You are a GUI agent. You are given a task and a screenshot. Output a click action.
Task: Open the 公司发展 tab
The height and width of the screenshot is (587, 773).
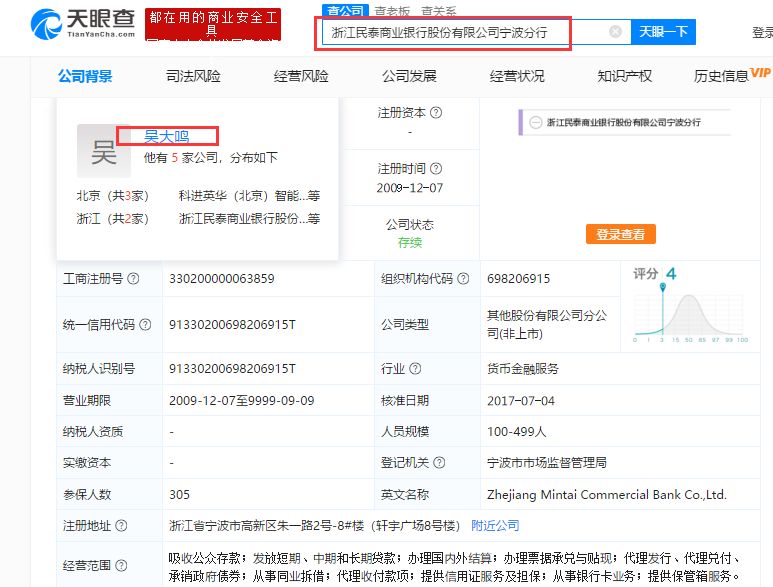click(409, 76)
